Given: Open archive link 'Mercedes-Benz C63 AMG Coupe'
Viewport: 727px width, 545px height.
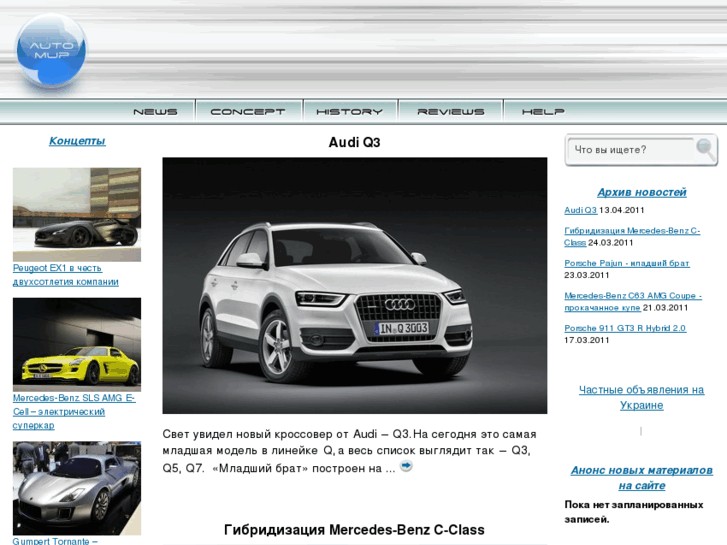Looking at the screenshot, I should 633,301.
